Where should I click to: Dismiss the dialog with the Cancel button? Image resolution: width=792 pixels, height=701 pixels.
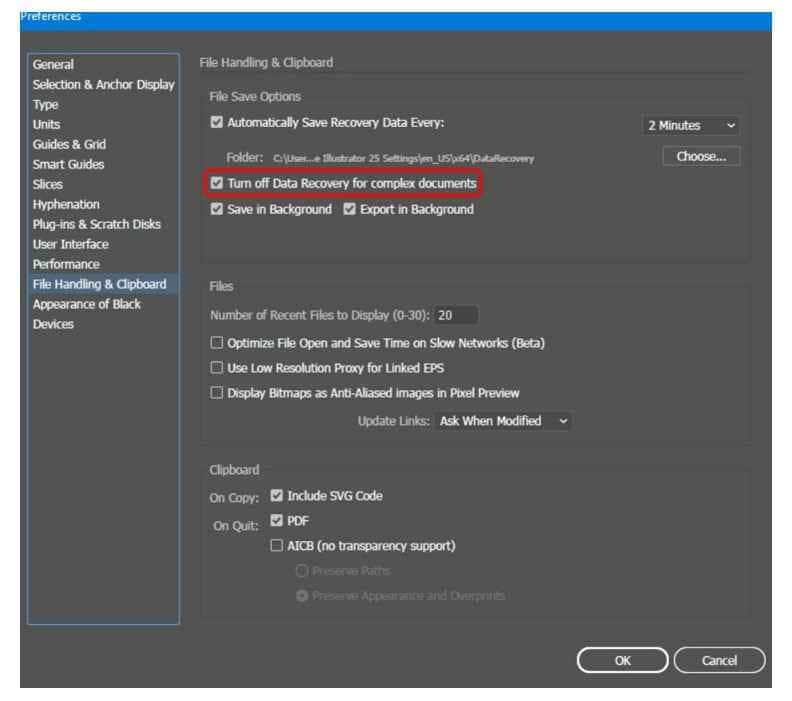pos(719,661)
